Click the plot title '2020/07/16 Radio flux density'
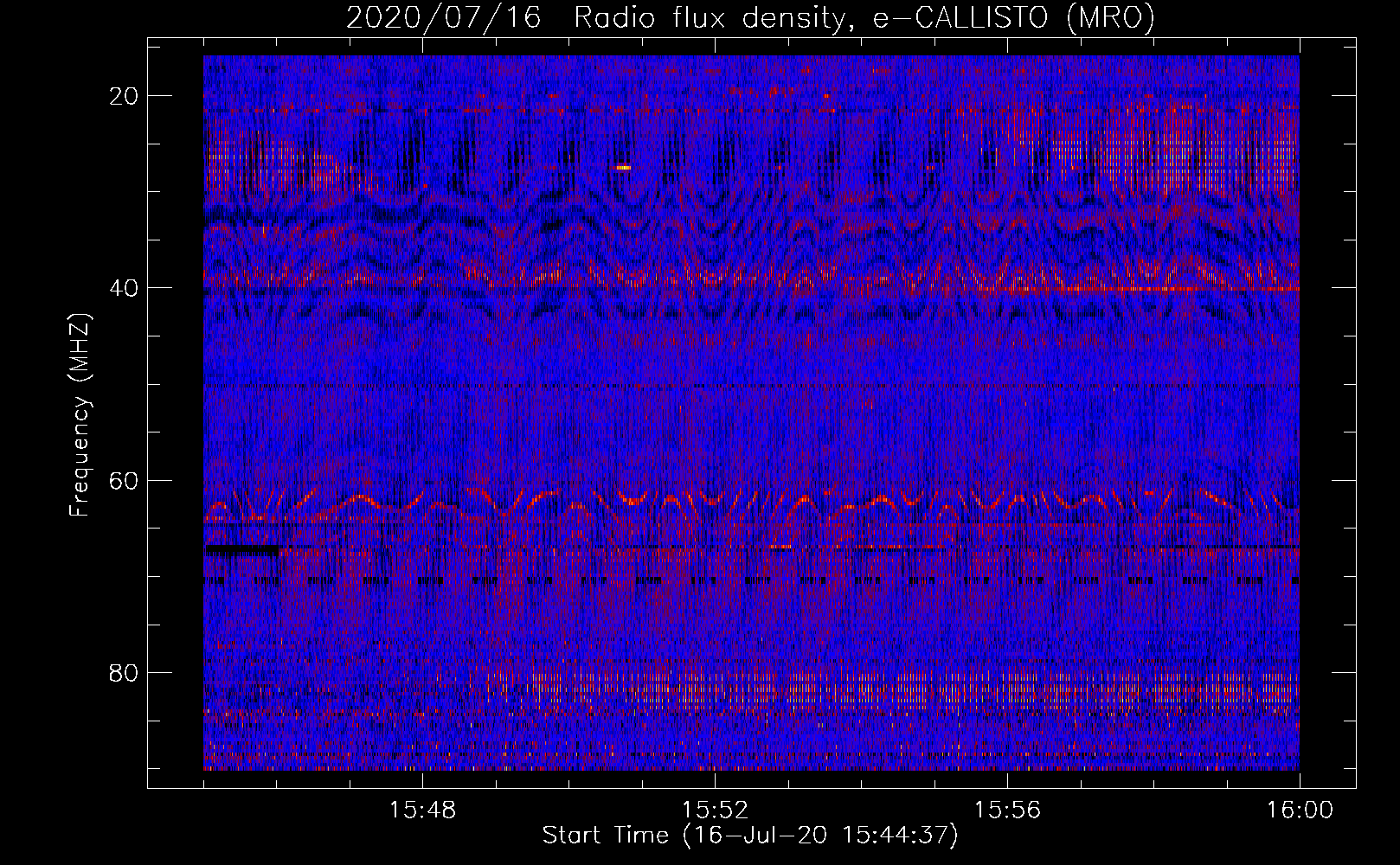The image size is (1400, 865). [750, 17]
